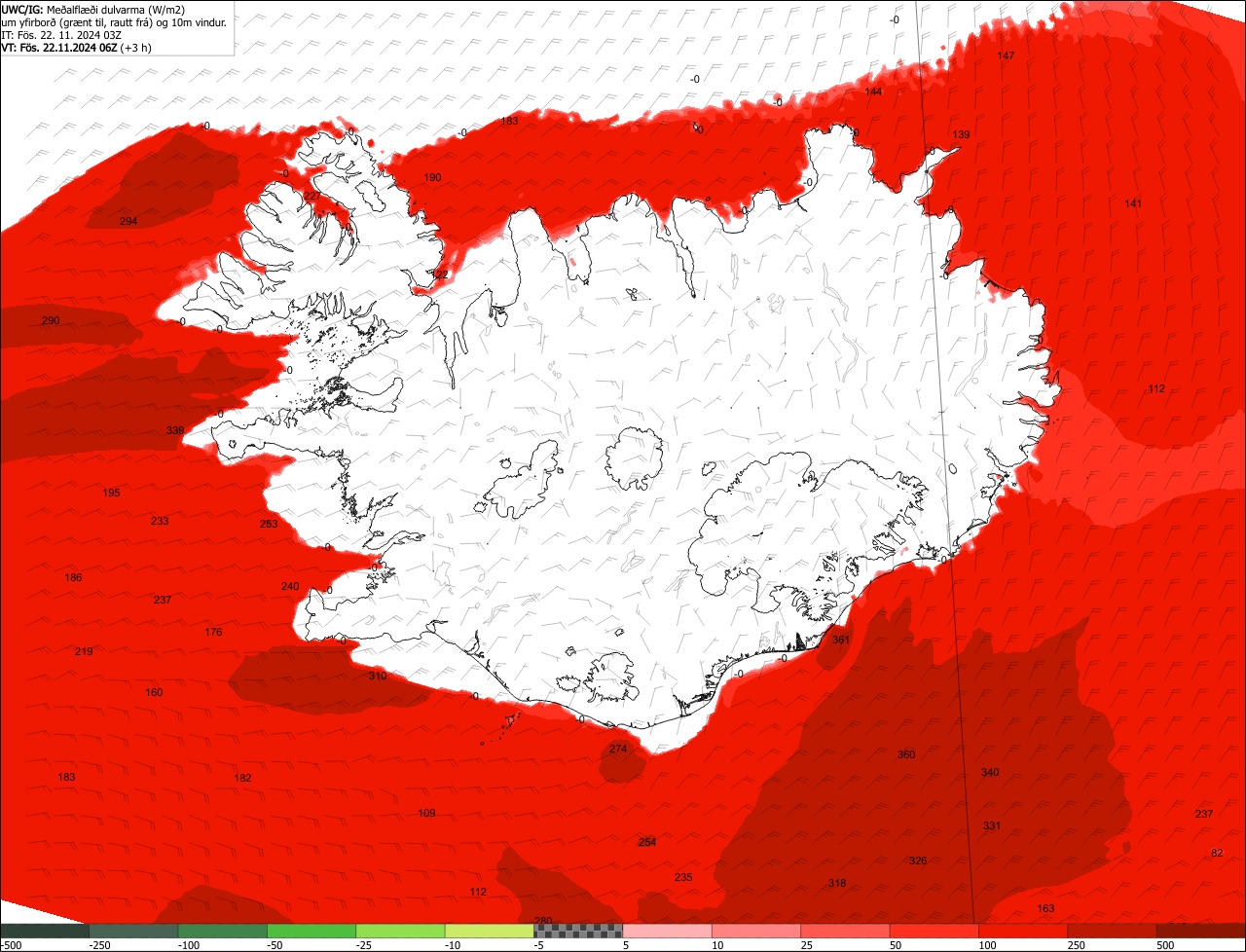Click the legend label '-50'
The image size is (1246, 952).
tap(275, 945)
